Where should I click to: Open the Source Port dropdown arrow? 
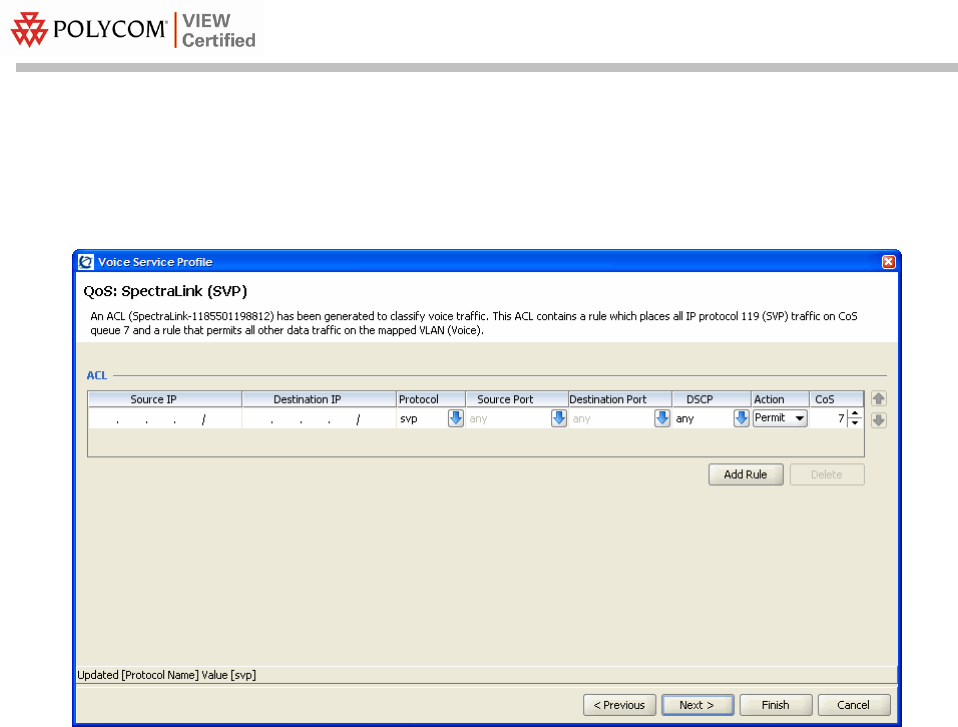tap(559, 418)
